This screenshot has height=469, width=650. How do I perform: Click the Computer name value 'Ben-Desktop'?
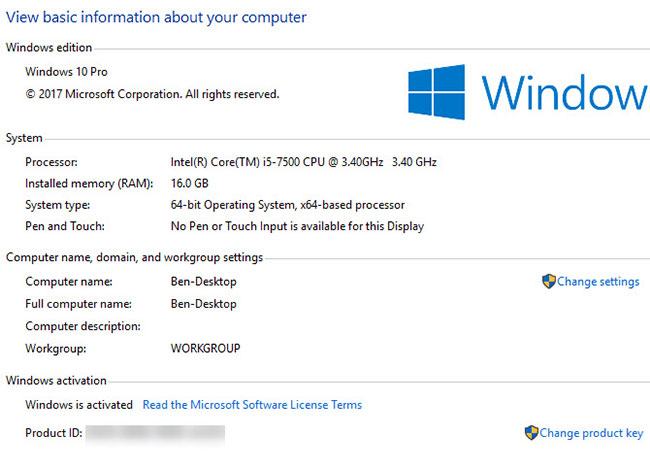coord(204,282)
